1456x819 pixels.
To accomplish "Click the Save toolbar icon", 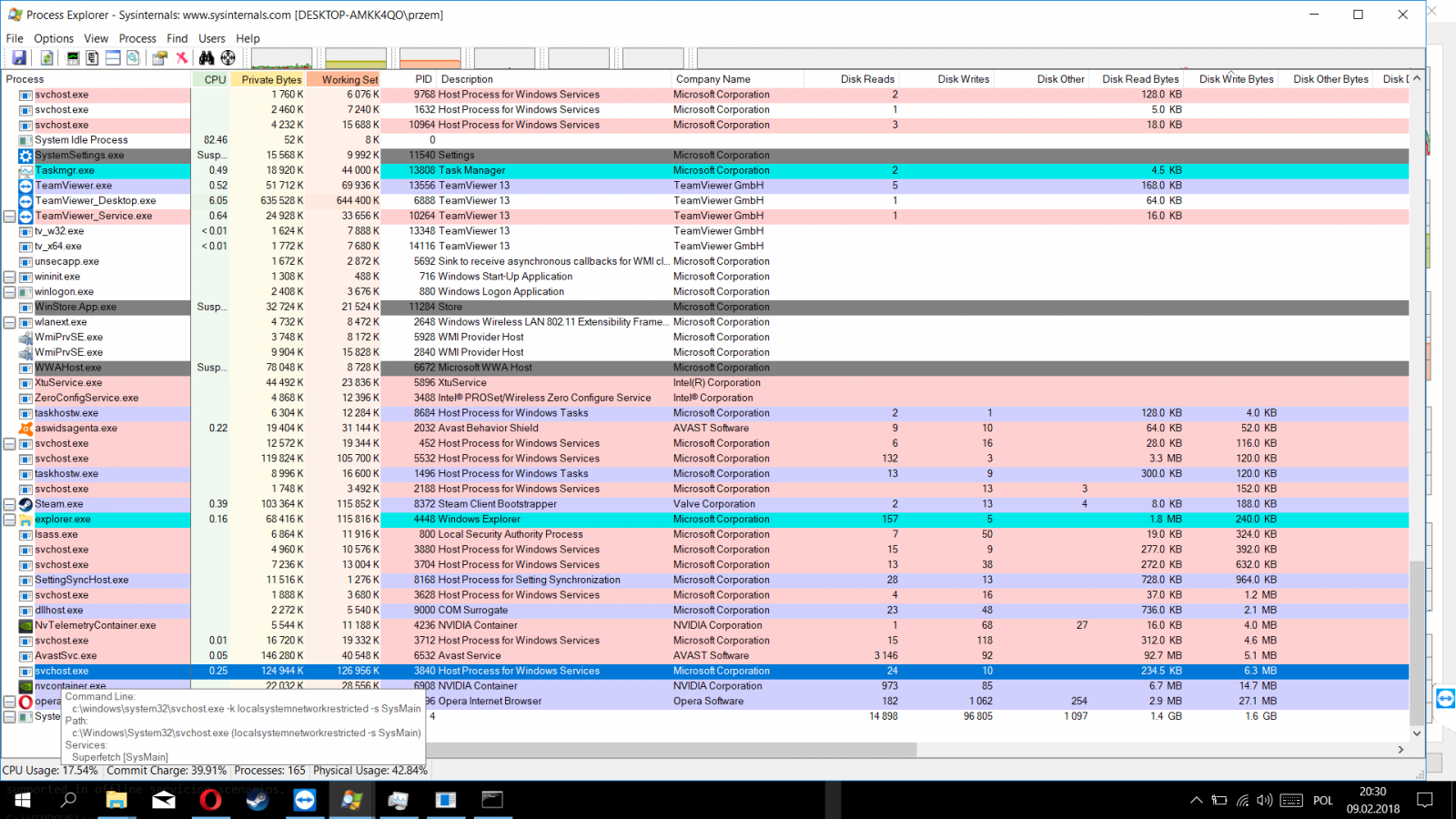I will pyautogui.click(x=18, y=58).
